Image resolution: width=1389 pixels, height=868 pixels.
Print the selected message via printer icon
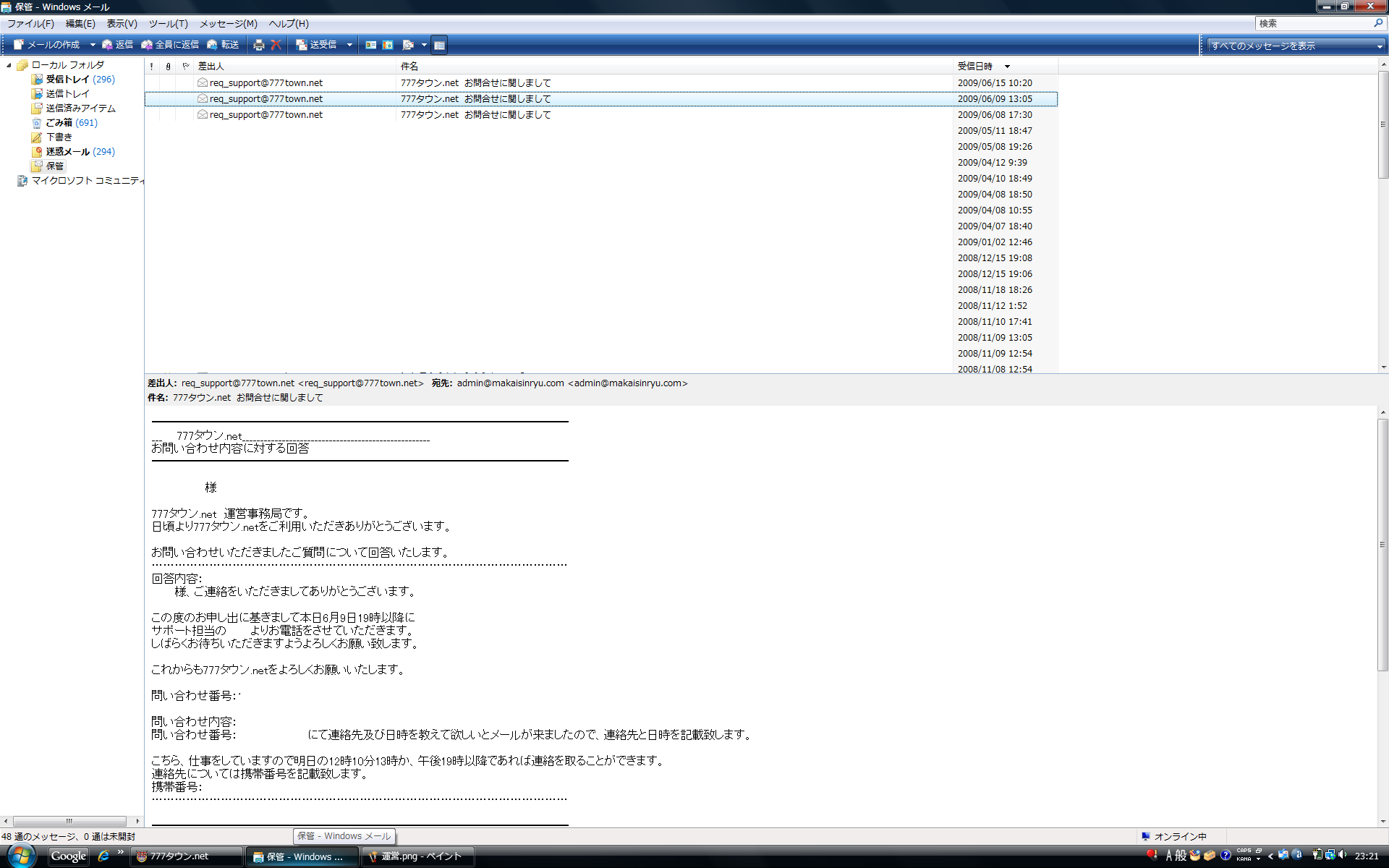[x=259, y=45]
